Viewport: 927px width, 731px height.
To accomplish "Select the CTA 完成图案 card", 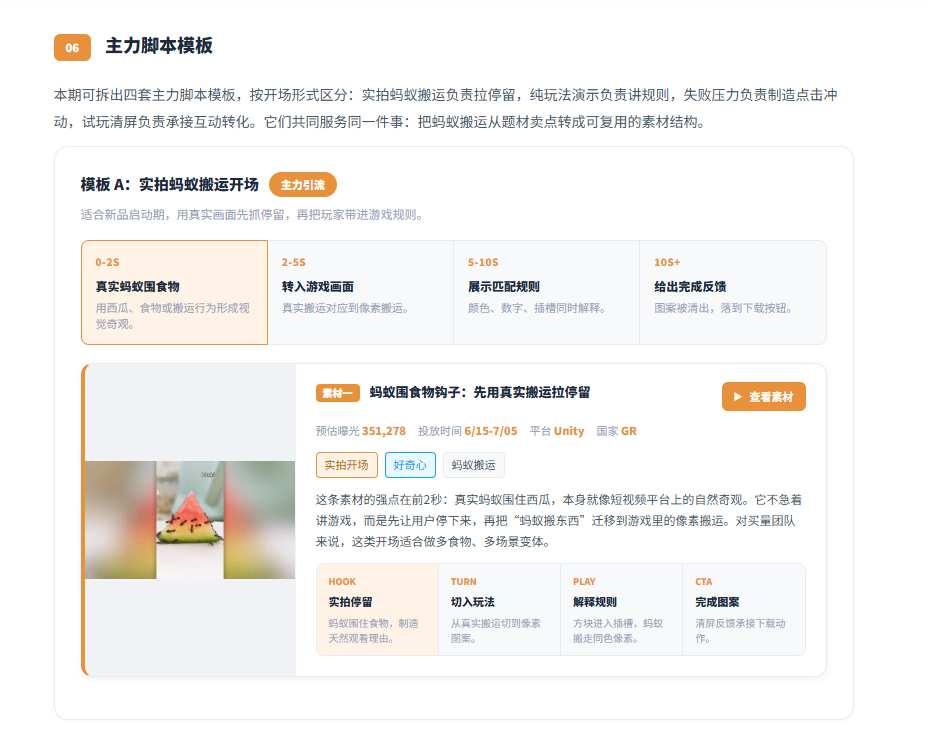I will pos(744,610).
